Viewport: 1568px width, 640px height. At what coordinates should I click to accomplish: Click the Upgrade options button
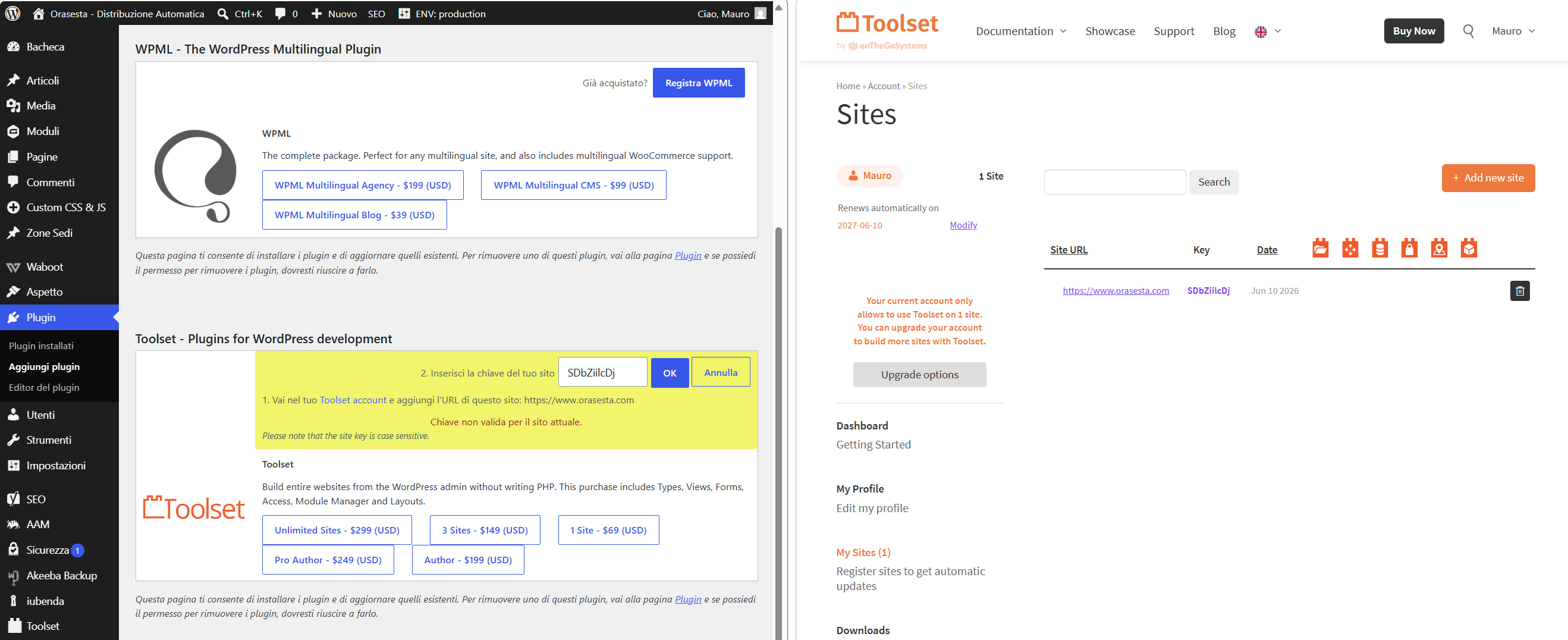coord(919,375)
